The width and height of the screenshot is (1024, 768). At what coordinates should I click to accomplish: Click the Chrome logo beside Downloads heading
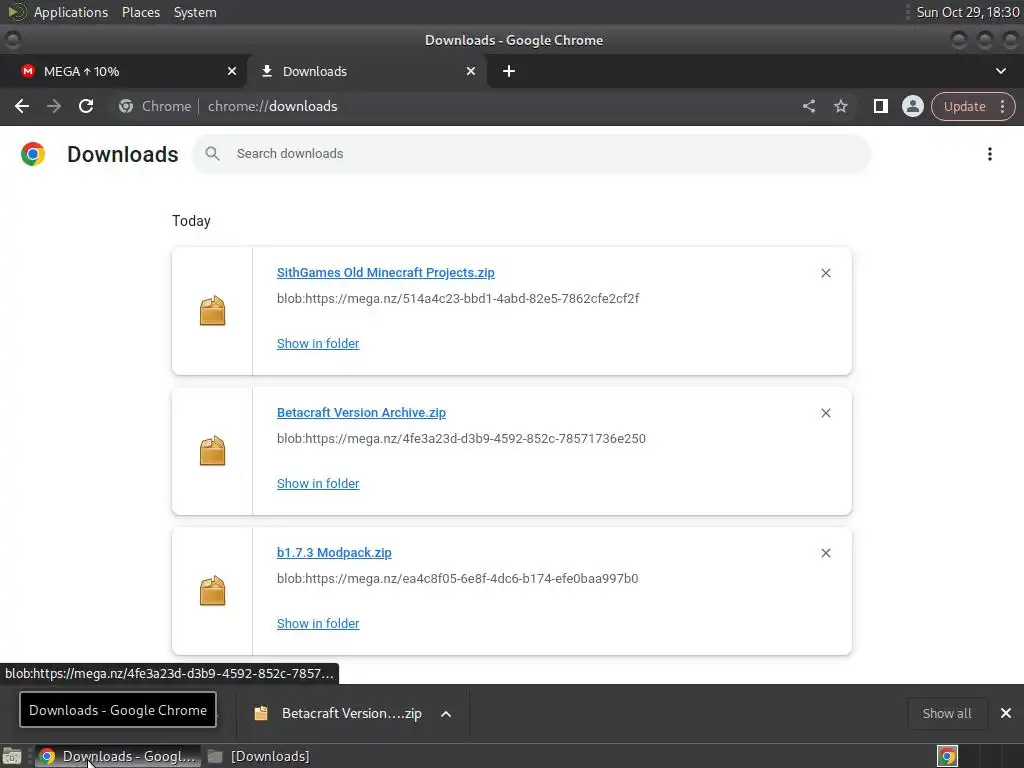(33, 154)
